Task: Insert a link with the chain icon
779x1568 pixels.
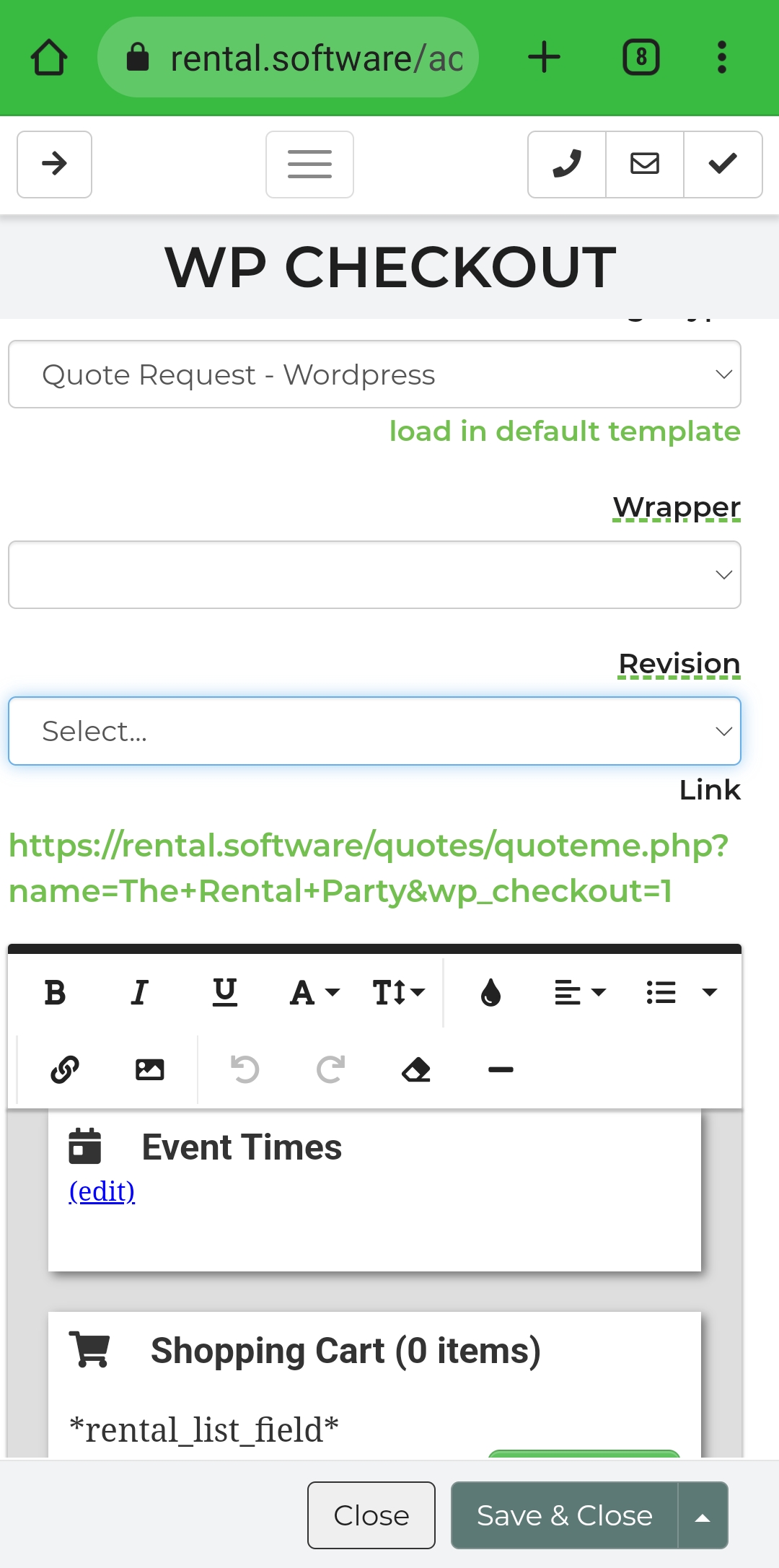Action: tap(65, 1069)
